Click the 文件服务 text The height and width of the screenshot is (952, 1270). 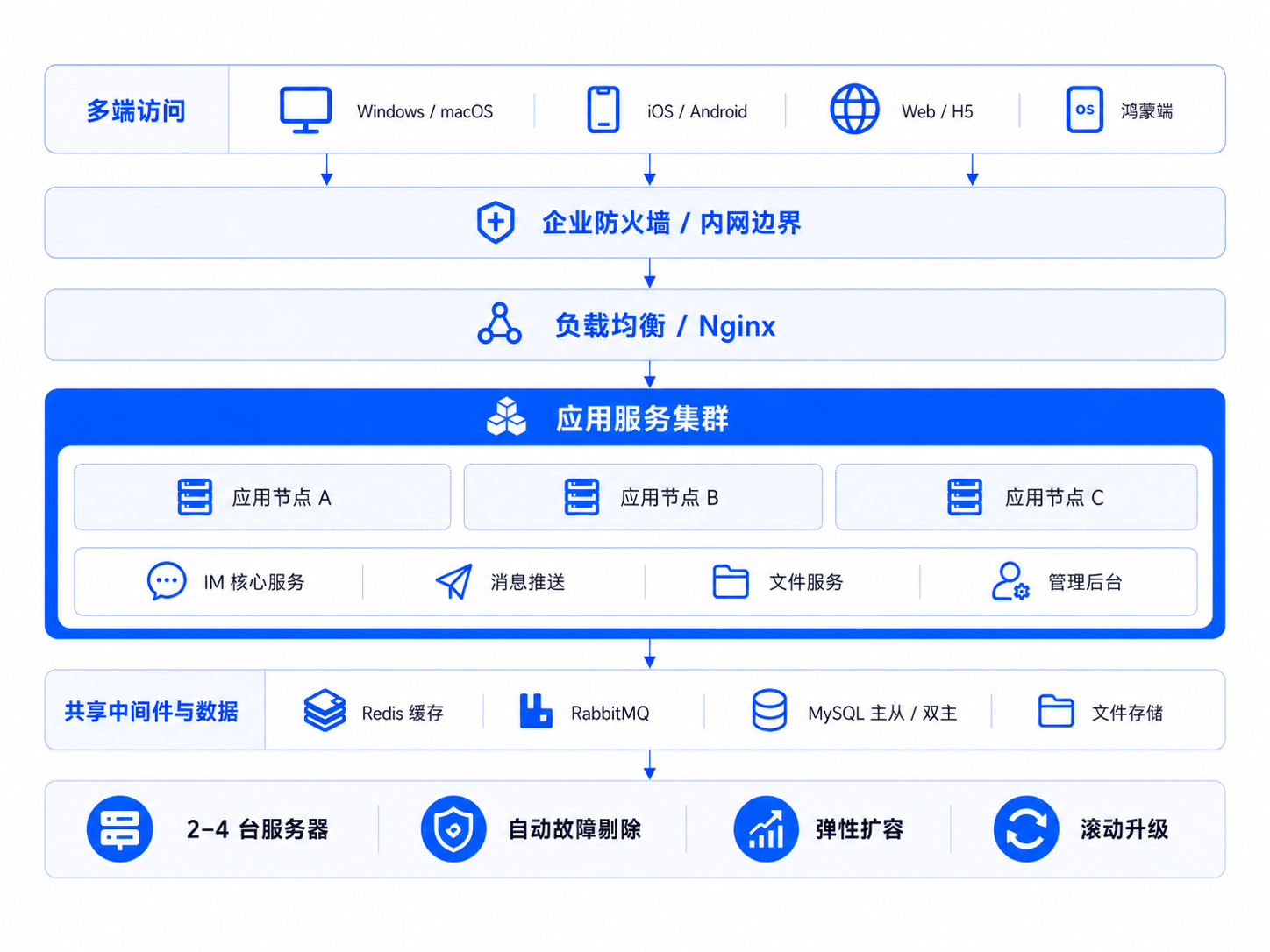[x=806, y=582]
